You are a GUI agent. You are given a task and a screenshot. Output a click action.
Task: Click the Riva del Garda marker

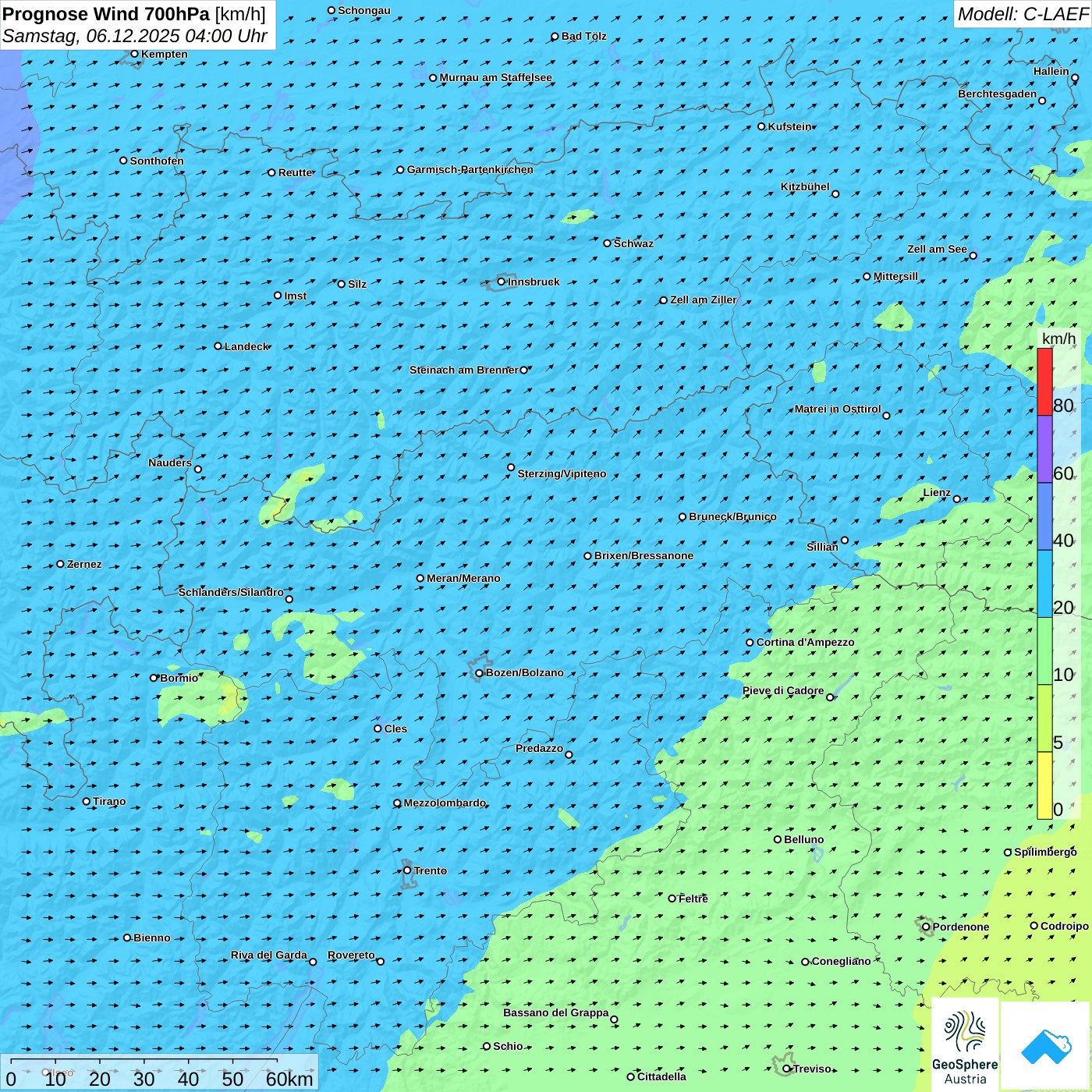point(314,962)
